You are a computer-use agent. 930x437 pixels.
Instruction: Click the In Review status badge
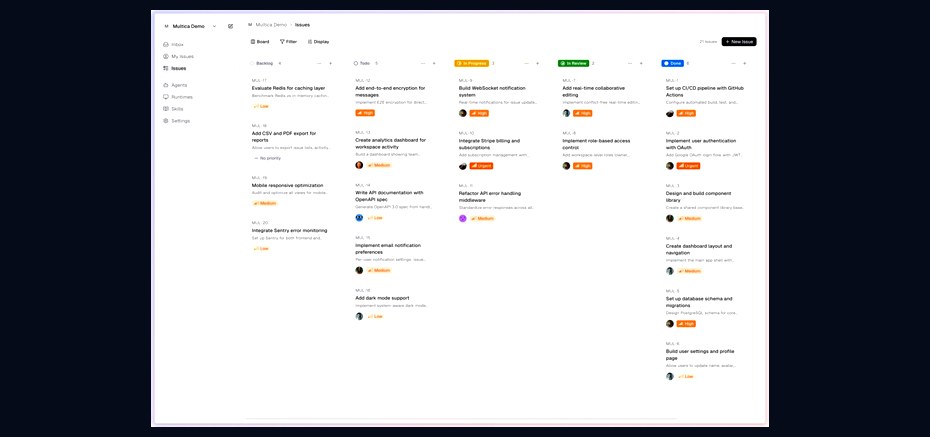574,63
